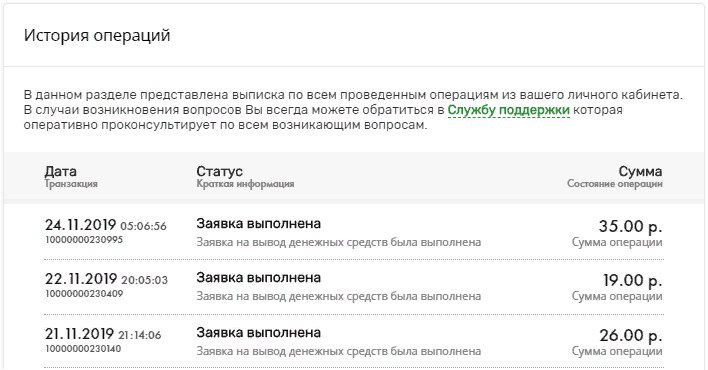Open the Службу поддержки link
Image resolution: width=708 pixels, height=370 pixels.
point(508,110)
